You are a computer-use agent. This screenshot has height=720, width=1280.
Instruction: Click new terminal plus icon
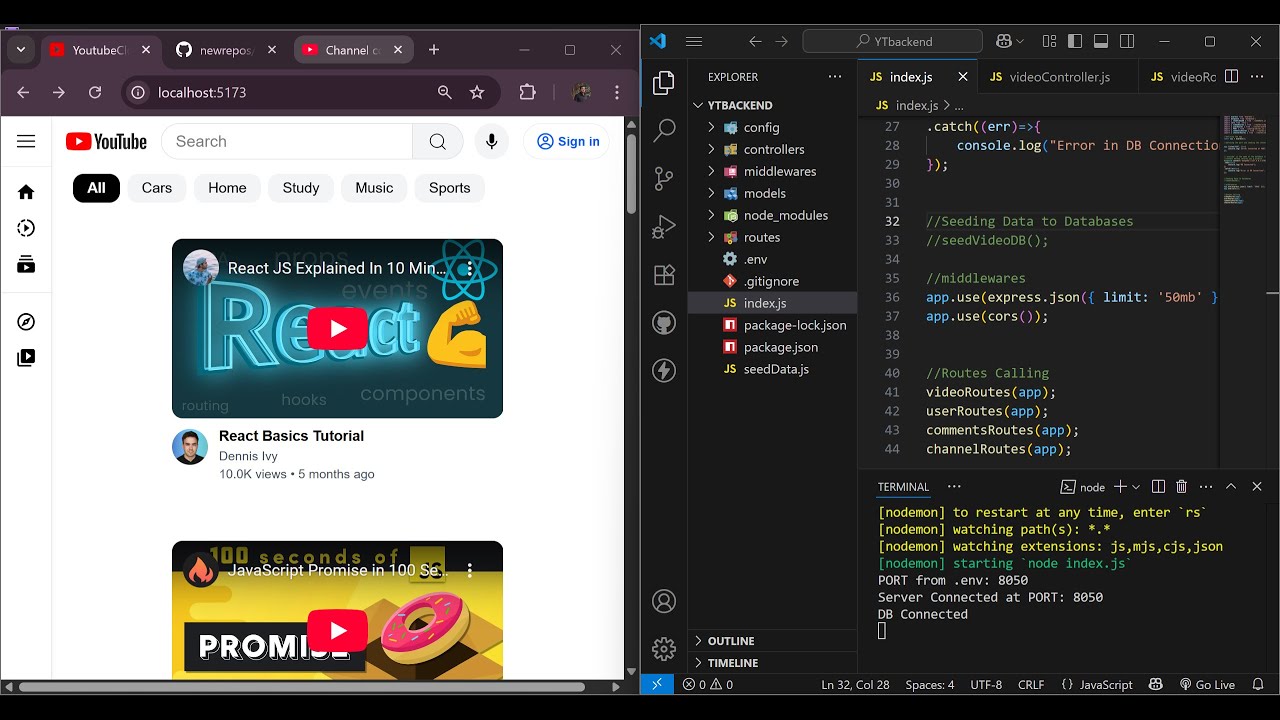point(1120,487)
